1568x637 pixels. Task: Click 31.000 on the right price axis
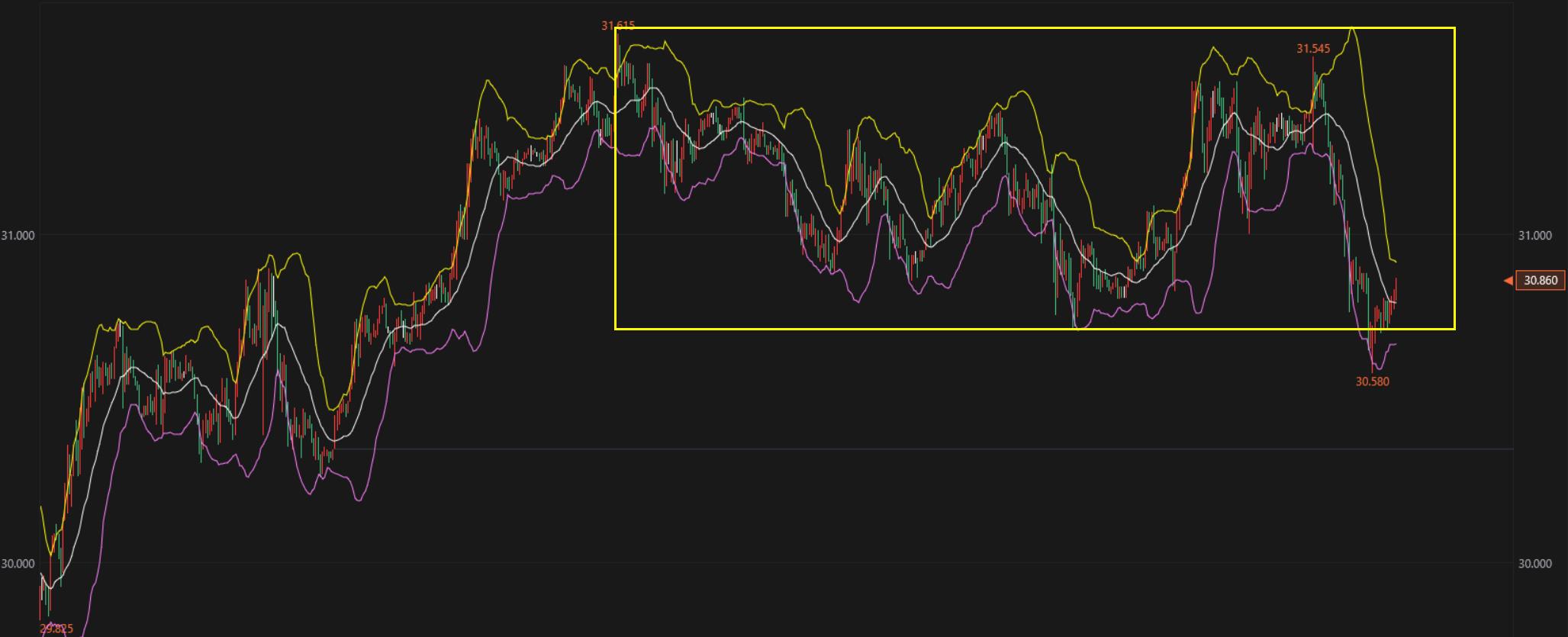coord(1534,236)
